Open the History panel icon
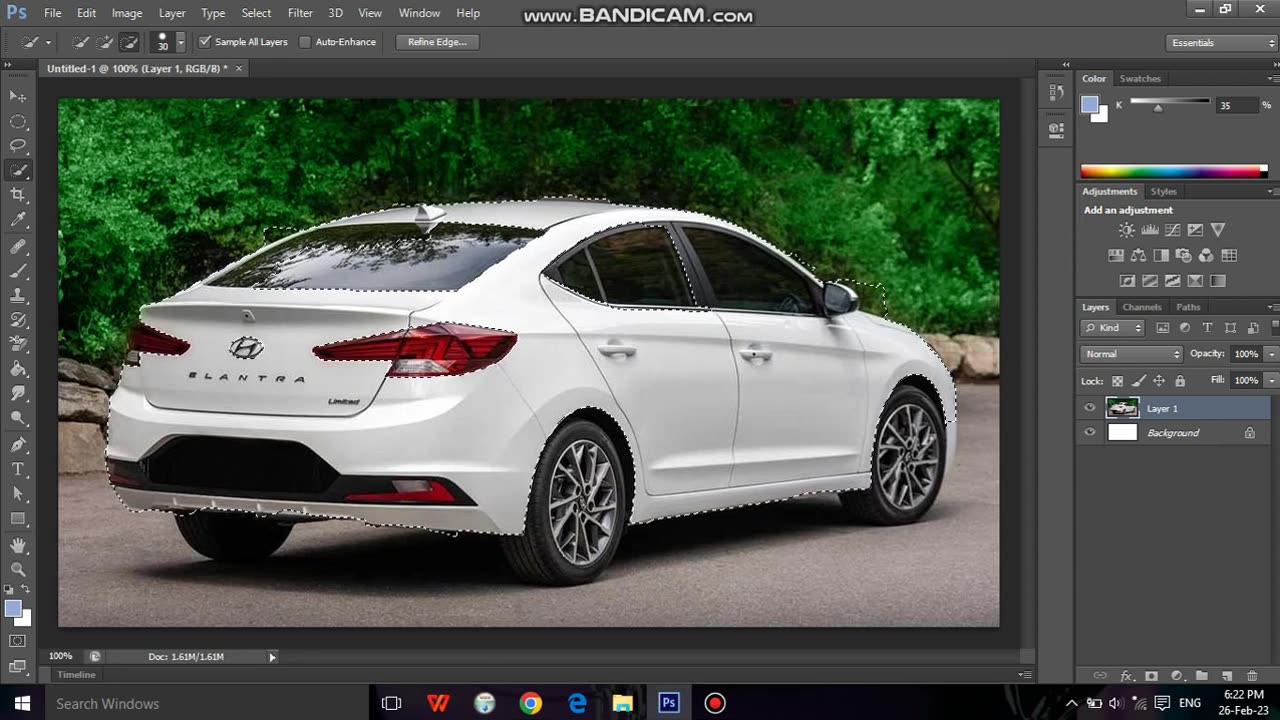 (1056, 92)
